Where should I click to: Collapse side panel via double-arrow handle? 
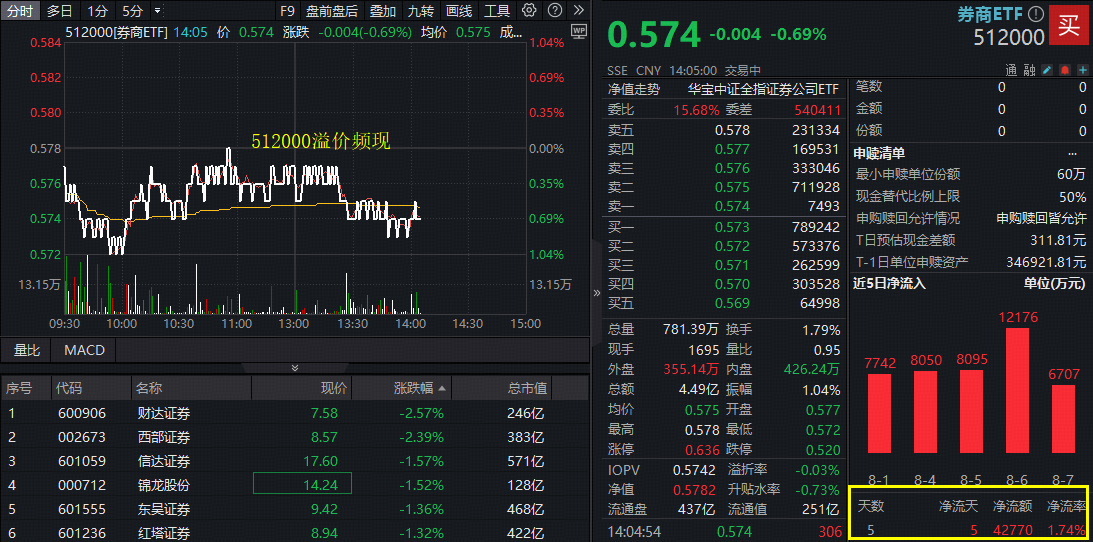click(x=596, y=293)
